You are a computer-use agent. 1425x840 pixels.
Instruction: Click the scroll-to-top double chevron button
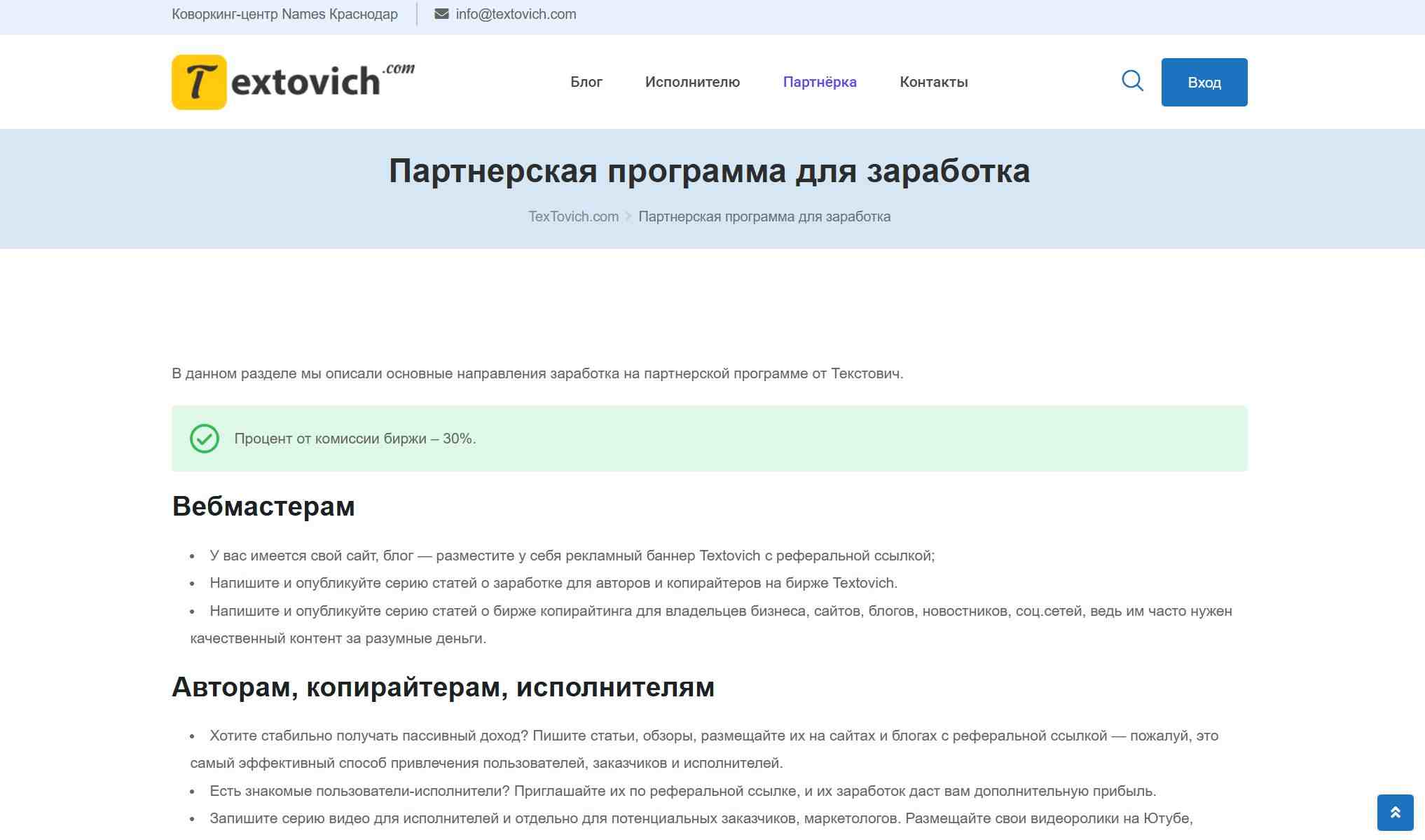tap(1395, 813)
